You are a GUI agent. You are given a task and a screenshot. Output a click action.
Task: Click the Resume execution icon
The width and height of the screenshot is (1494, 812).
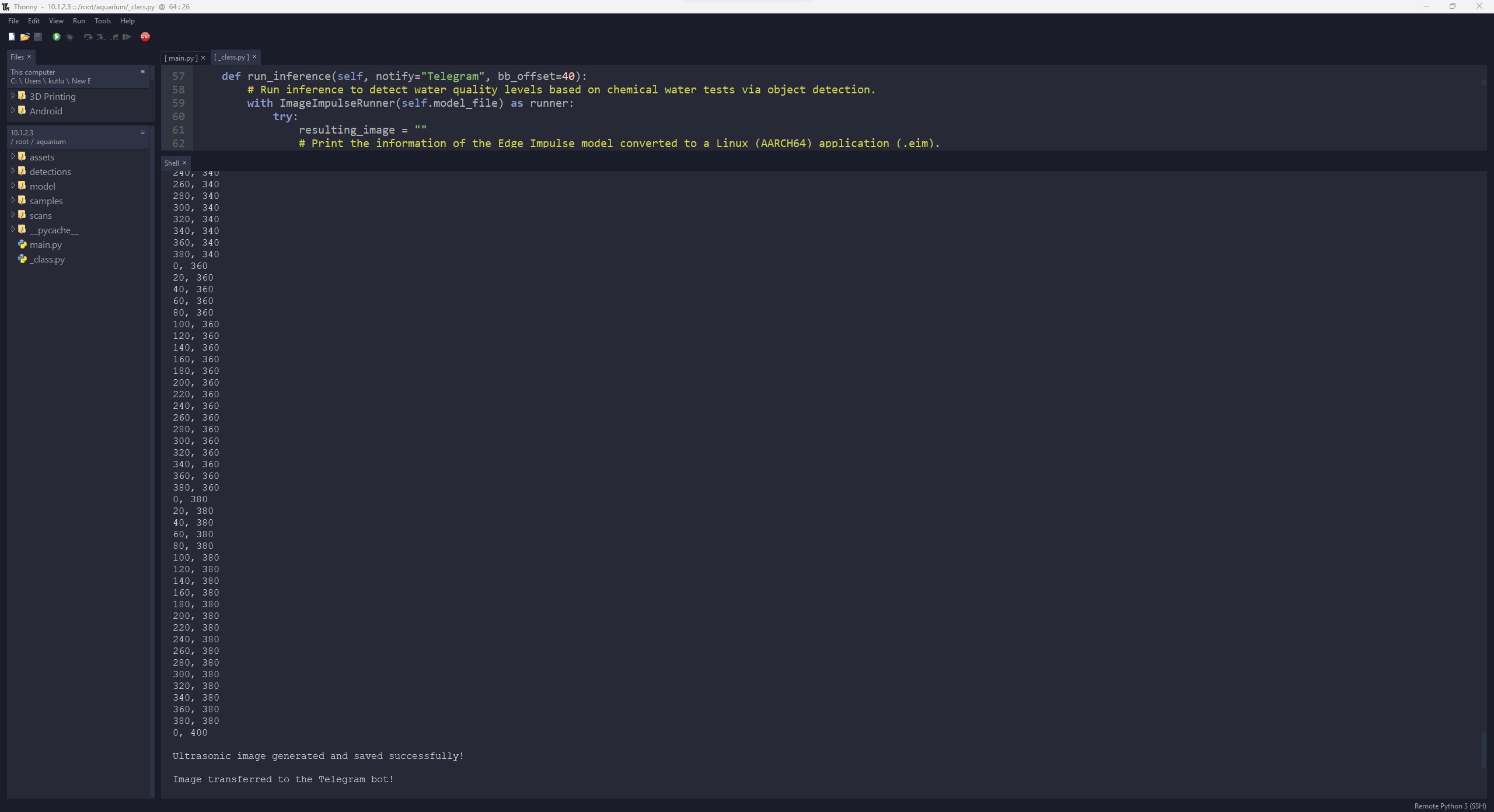pos(127,37)
